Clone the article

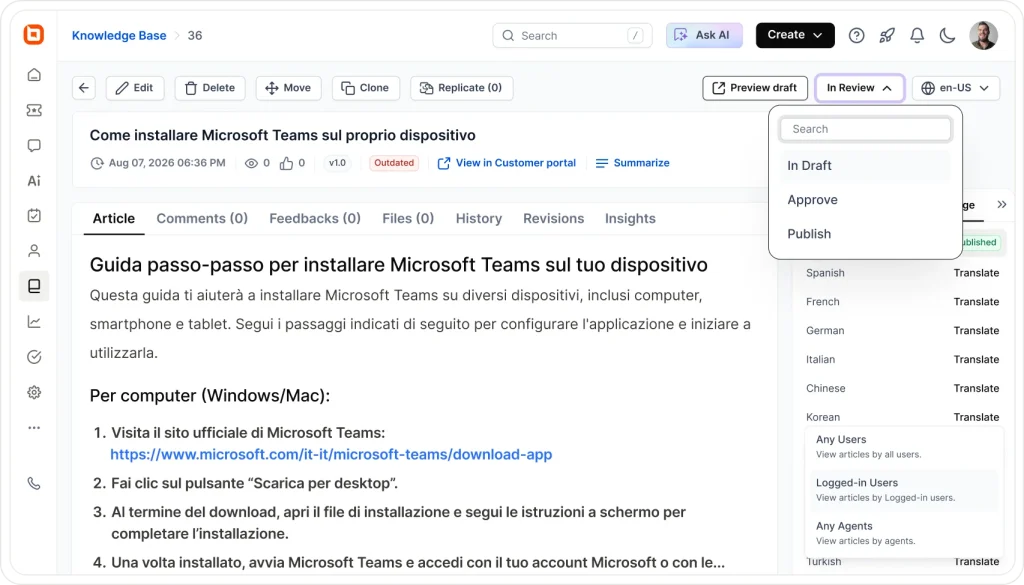point(365,87)
